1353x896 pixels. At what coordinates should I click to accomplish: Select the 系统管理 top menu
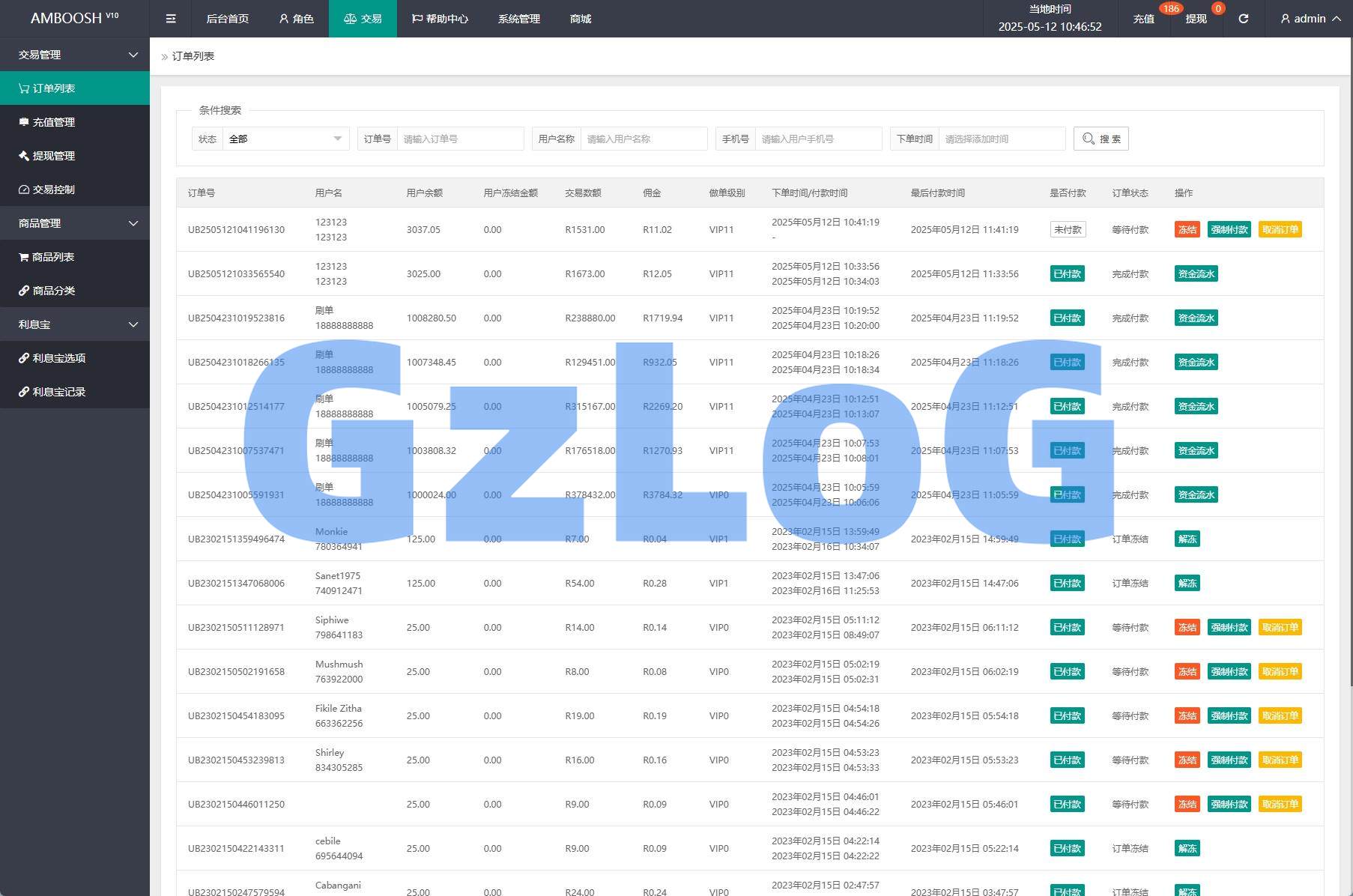point(518,19)
